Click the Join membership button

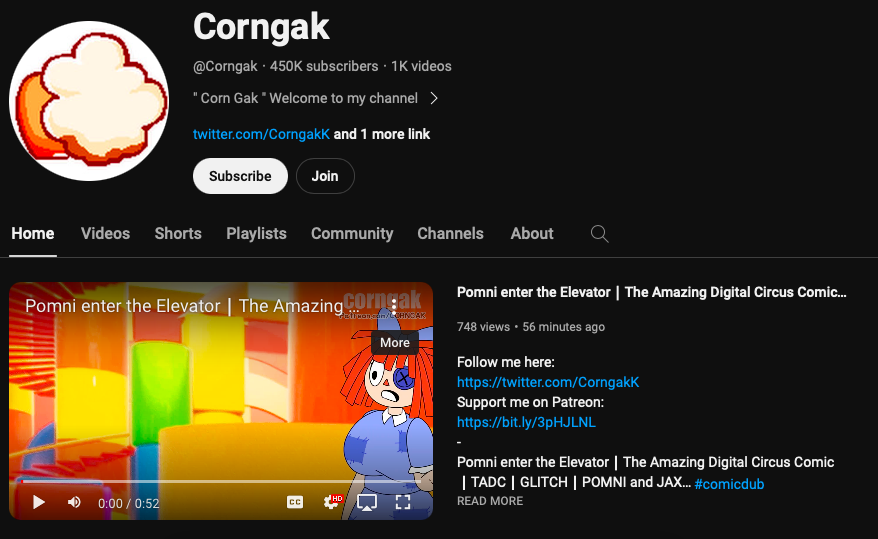click(x=325, y=176)
